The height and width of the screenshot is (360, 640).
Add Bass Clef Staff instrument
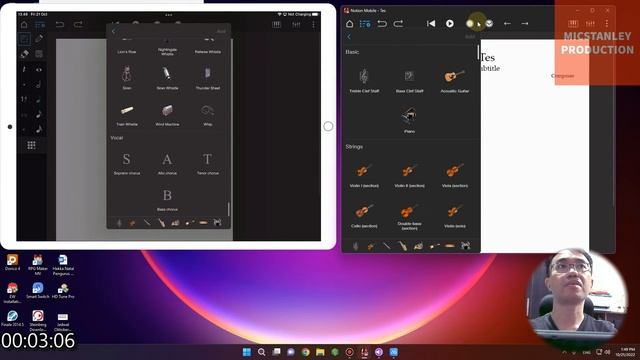click(x=409, y=80)
